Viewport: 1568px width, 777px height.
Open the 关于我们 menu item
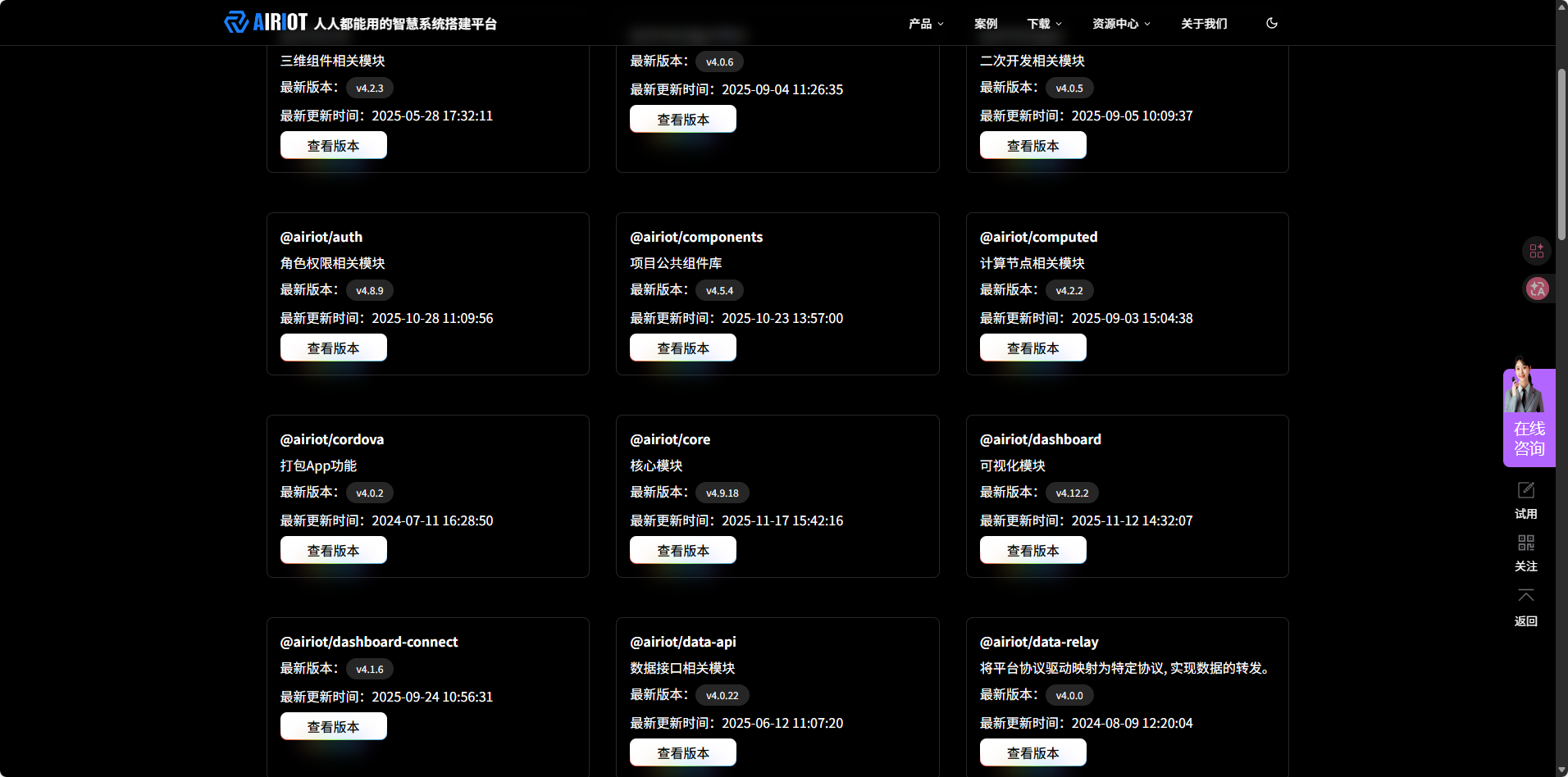click(1203, 24)
